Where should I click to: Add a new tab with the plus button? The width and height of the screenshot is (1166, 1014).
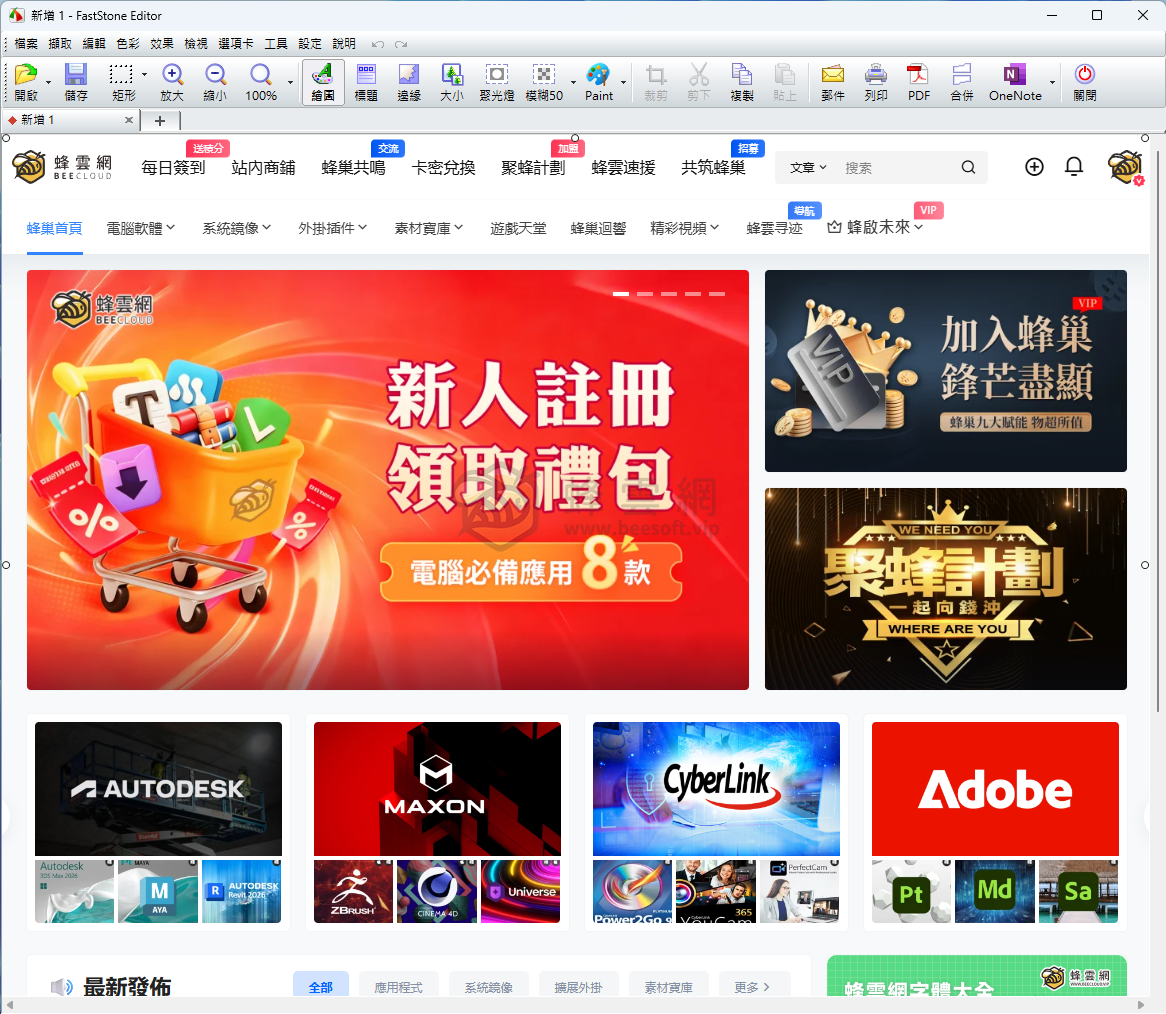[160, 120]
